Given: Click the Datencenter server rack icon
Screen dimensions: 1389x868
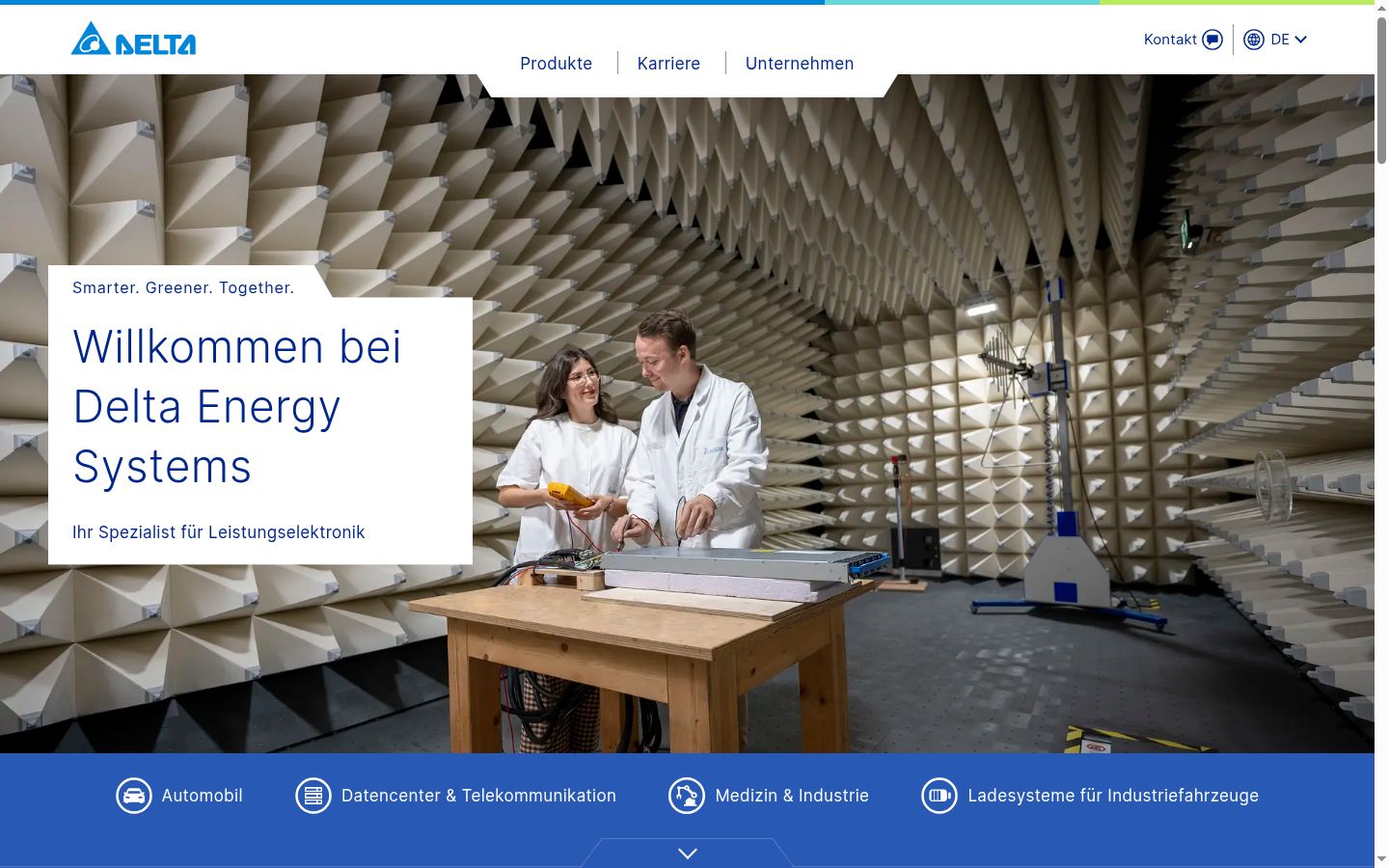Looking at the screenshot, I should pyautogui.click(x=313, y=796).
